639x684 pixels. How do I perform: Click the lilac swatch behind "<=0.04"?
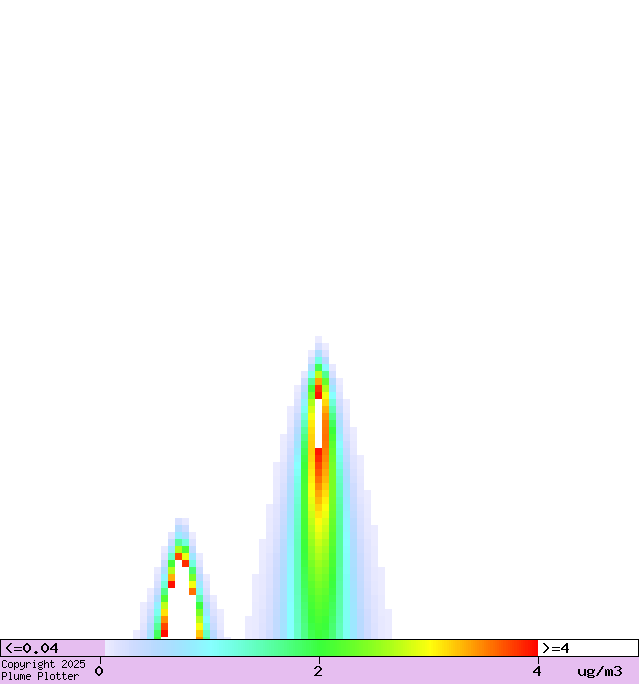tap(53, 648)
